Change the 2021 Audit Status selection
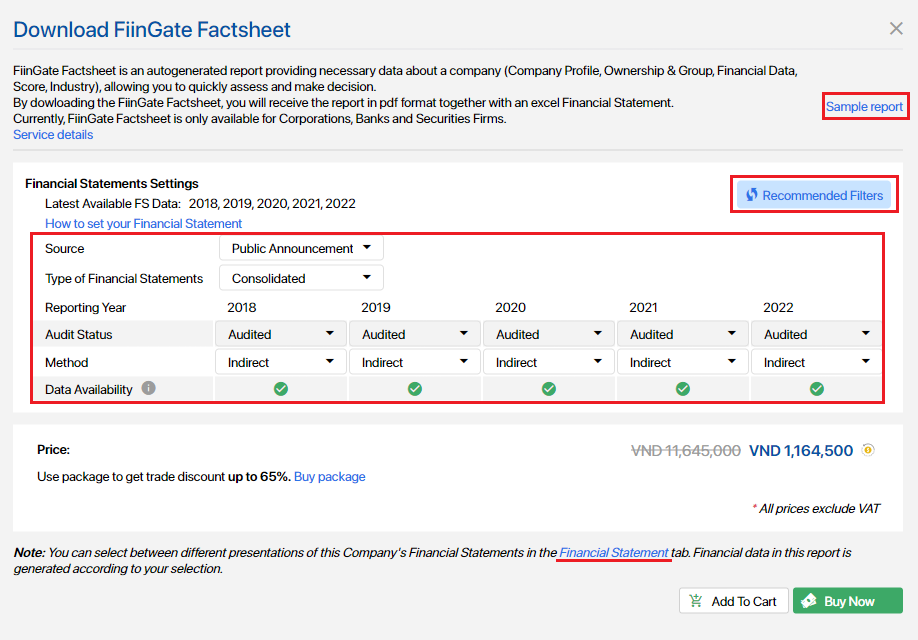Viewport: 918px width, 640px height. [x=683, y=334]
